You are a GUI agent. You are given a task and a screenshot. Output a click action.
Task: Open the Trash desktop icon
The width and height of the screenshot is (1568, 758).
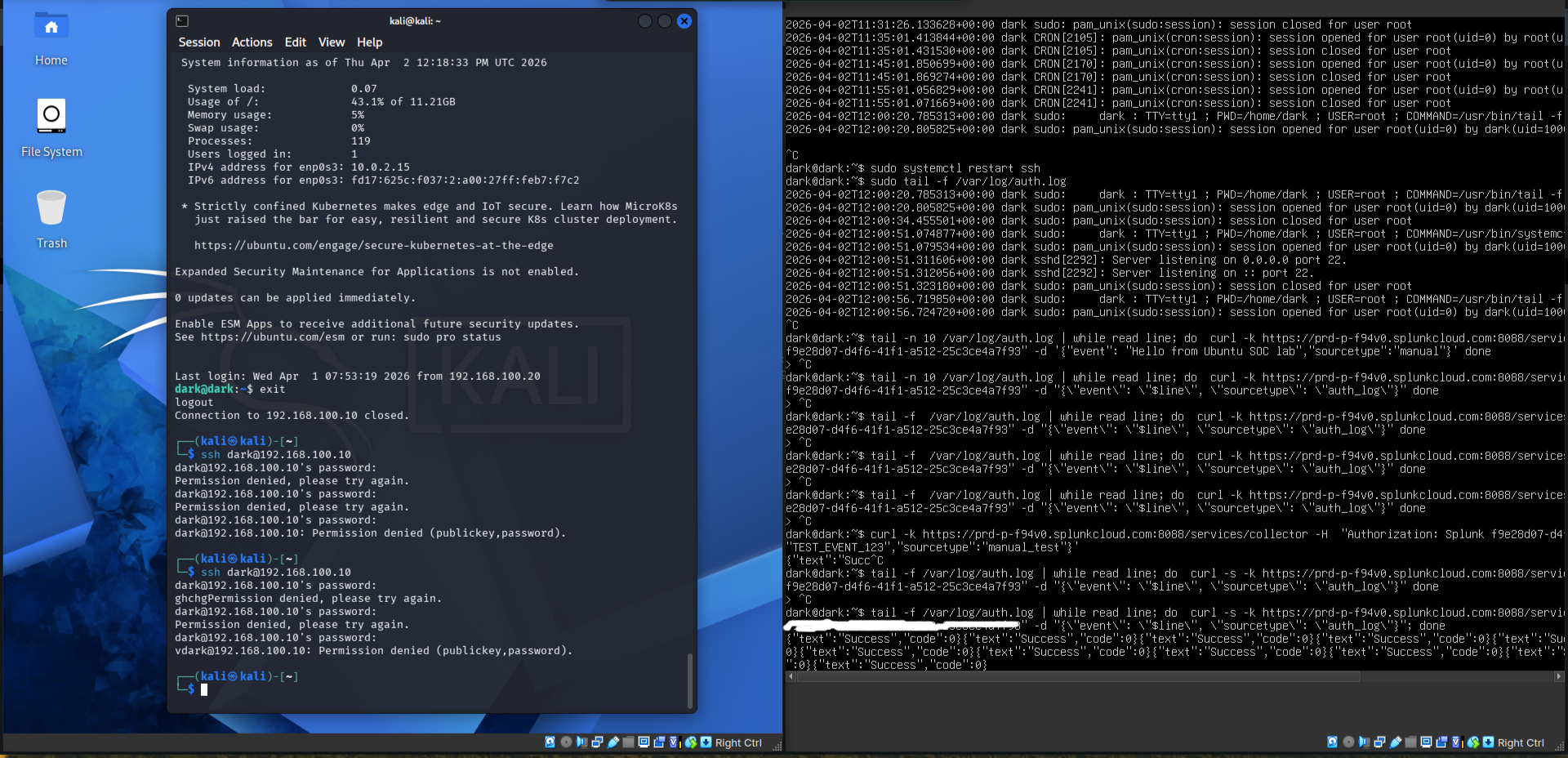[x=51, y=220]
